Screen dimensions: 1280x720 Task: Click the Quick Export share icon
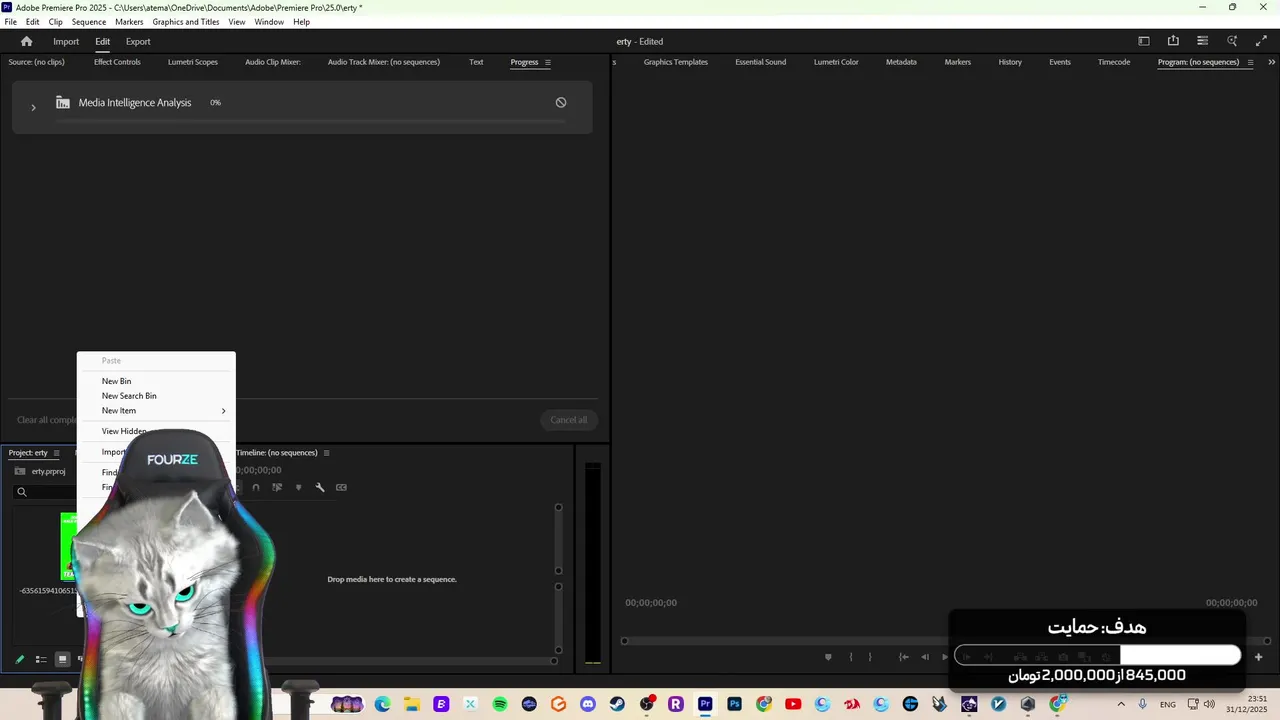(x=1173, y=41)
